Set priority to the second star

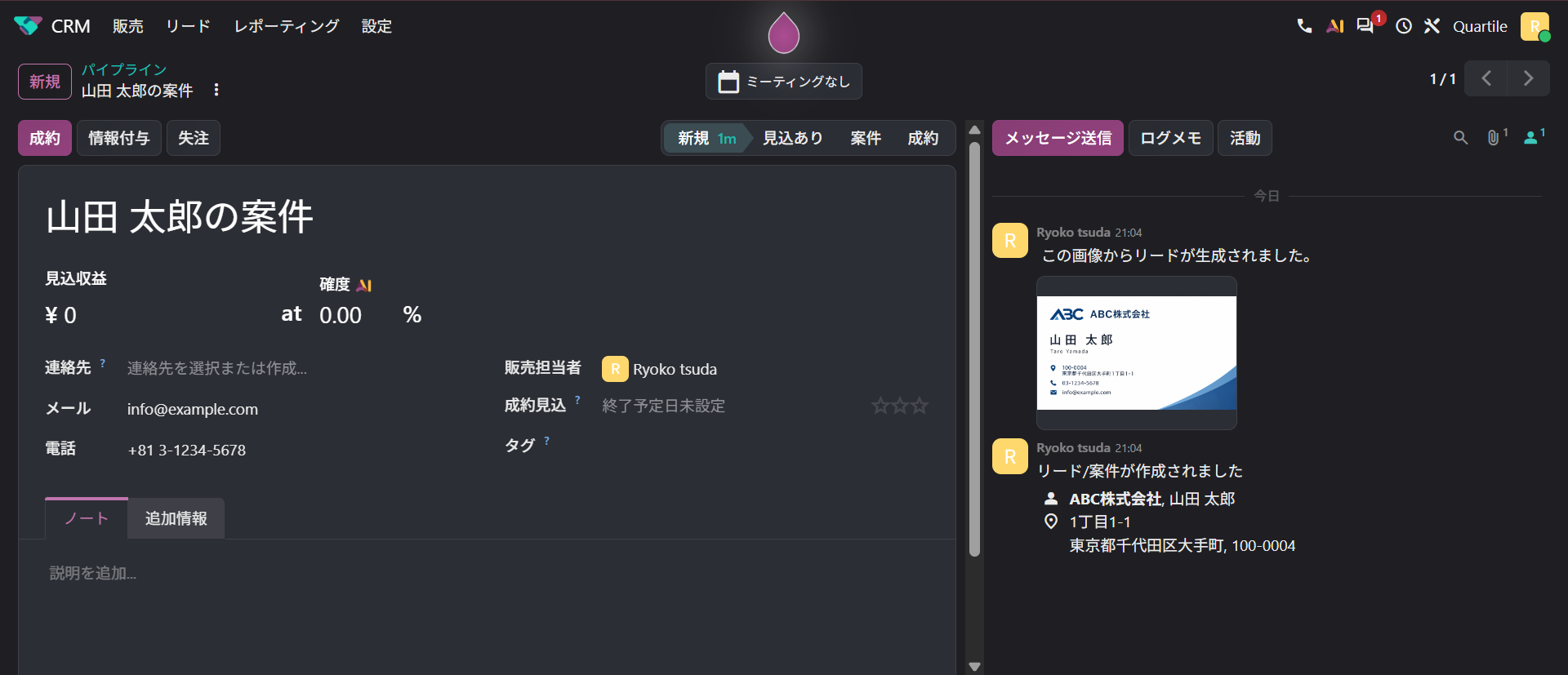900,406
